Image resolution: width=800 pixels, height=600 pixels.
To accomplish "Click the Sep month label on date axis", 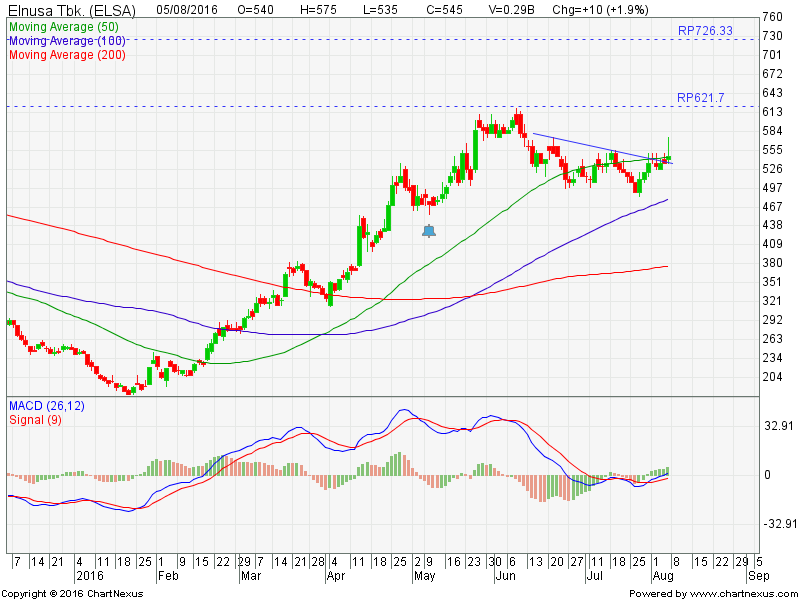I will pyautogui.click(x=759, y=576).
